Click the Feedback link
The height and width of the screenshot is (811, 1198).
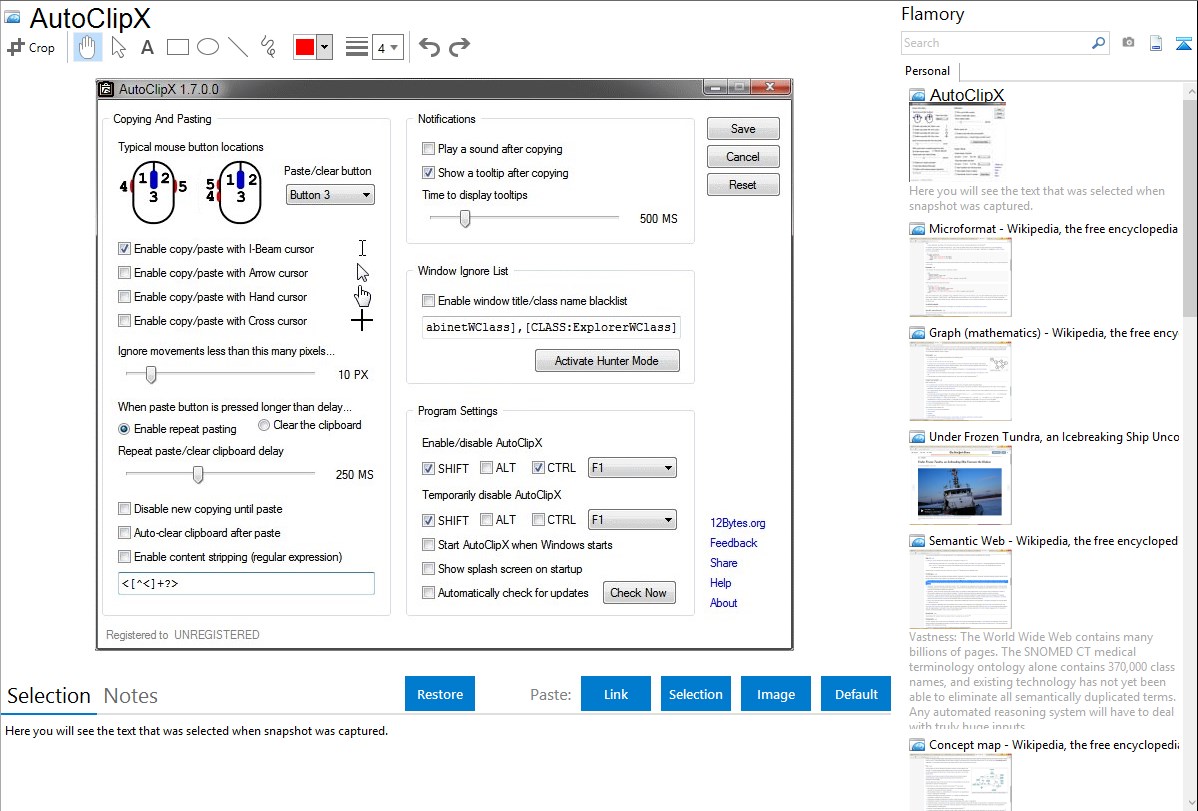coord(733,543)
